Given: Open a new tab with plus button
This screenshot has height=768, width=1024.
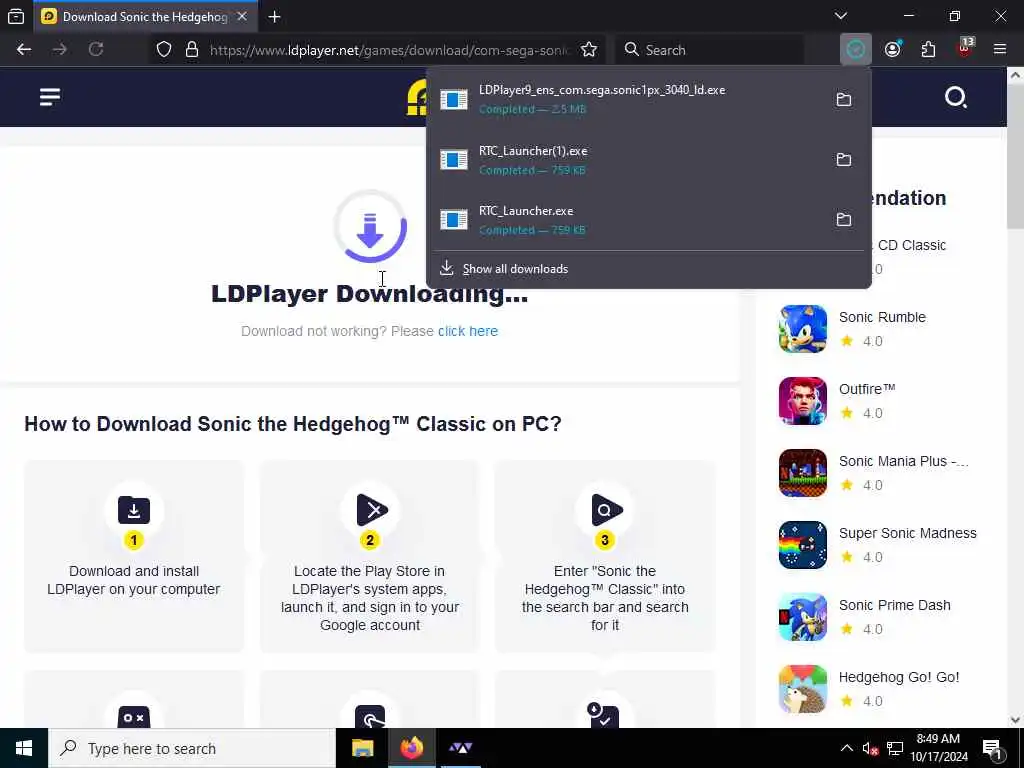Looking at the screenshot, I should pos(274,17).
